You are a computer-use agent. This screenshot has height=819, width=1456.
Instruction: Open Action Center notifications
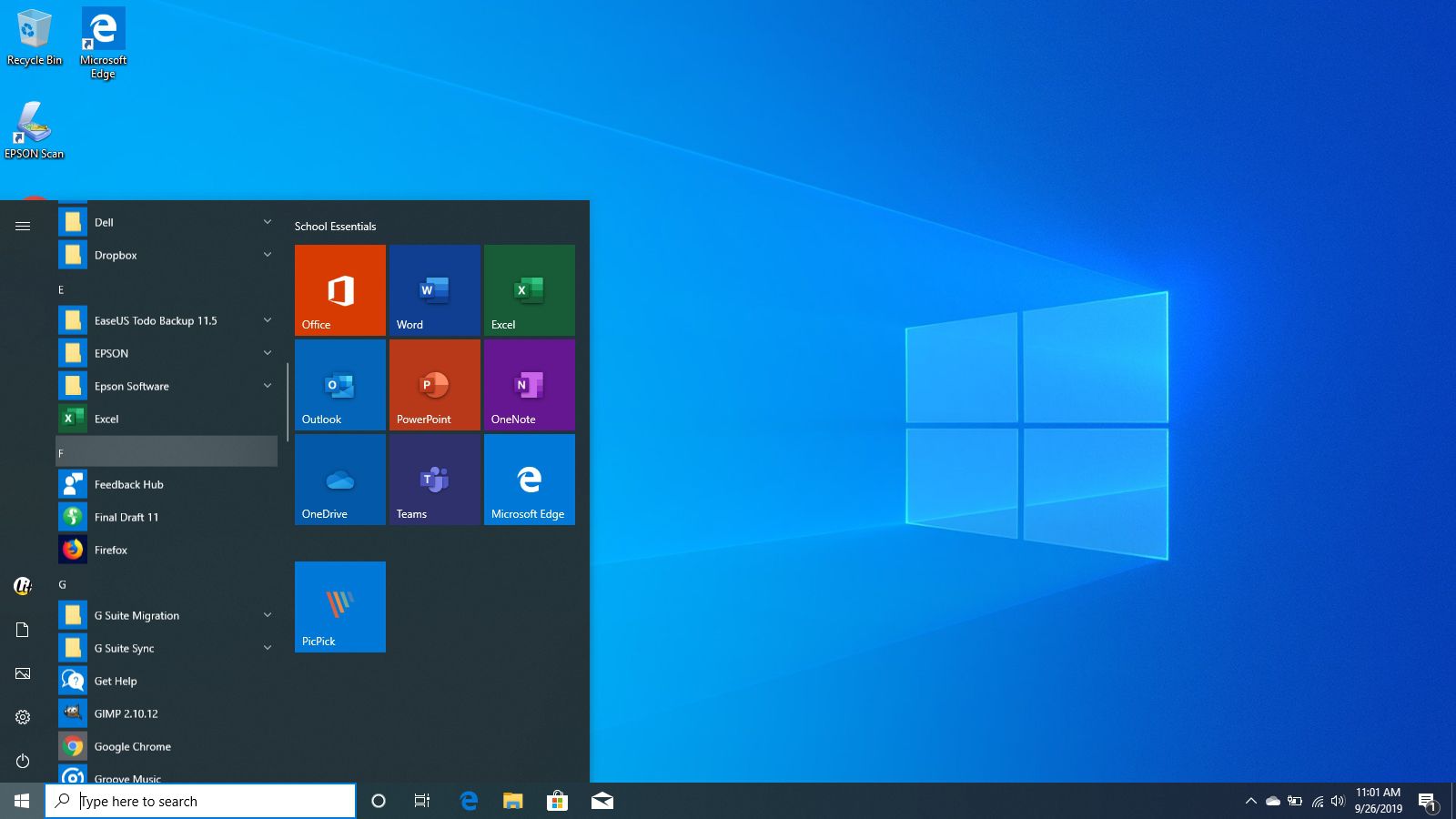coord(1428,801)
